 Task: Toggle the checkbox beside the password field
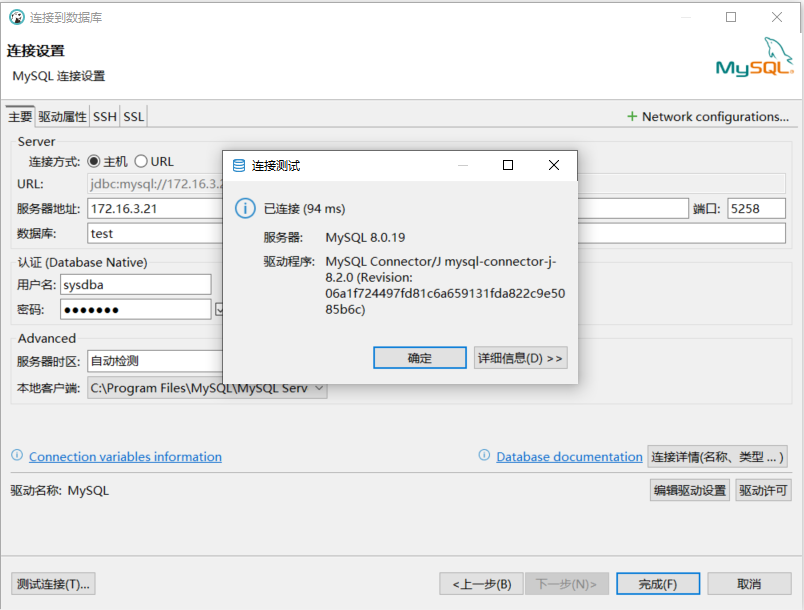tap(220, 310)
